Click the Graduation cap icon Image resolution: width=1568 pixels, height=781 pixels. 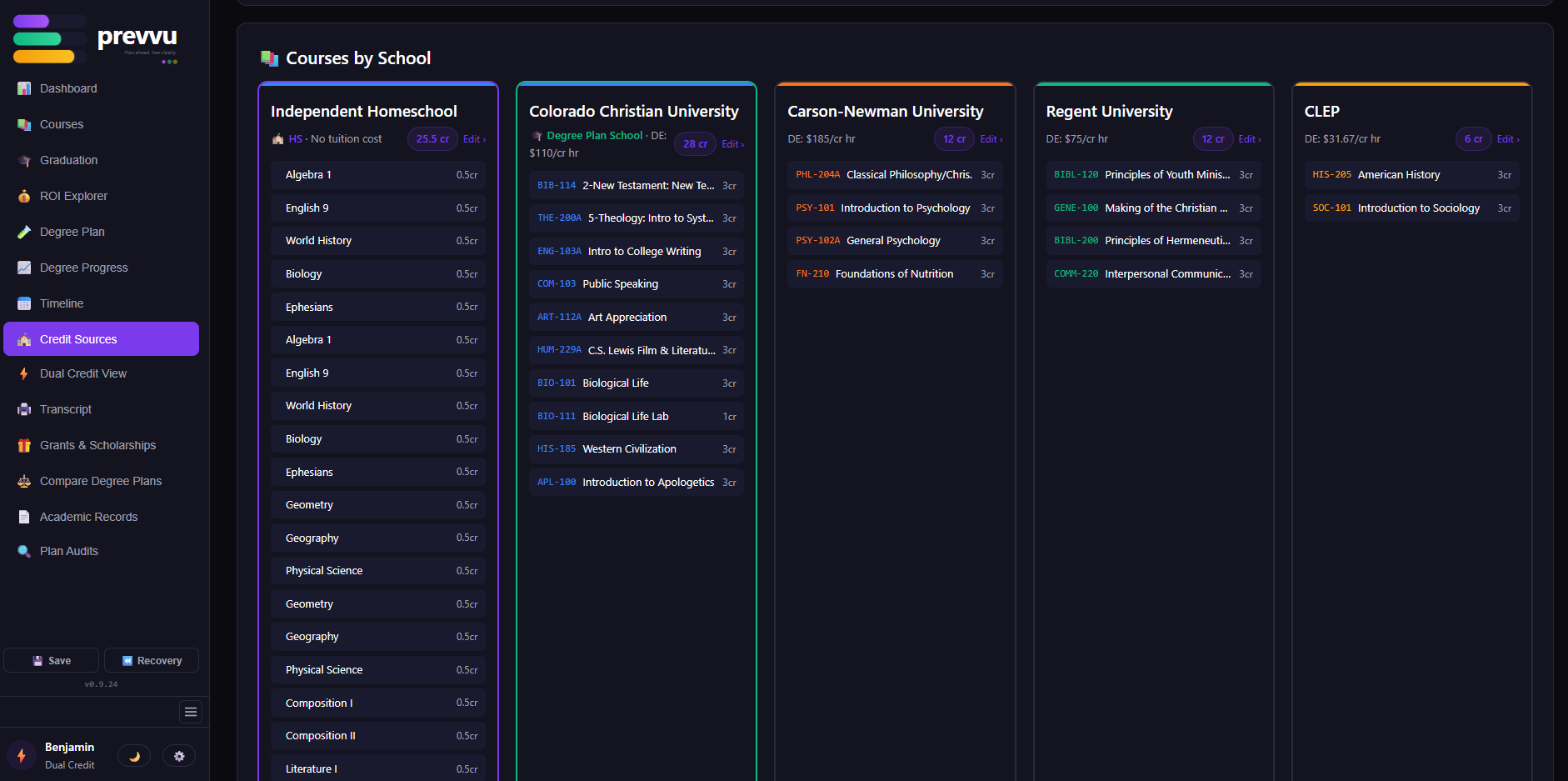[24, 160]
